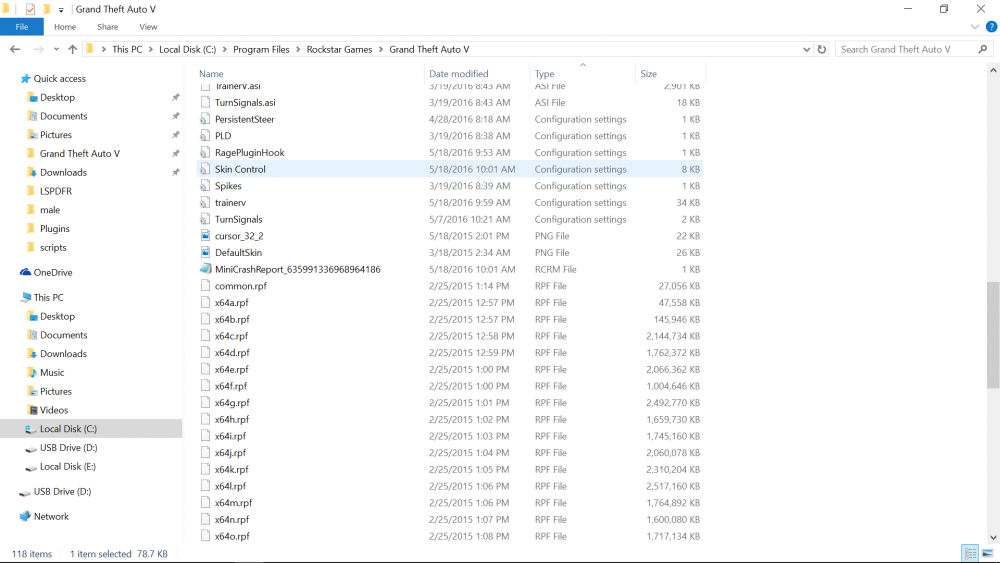Select the RagePluginHook configuration file icon
The height and width of the screenshot is (563, 1000).
[205, 152]
